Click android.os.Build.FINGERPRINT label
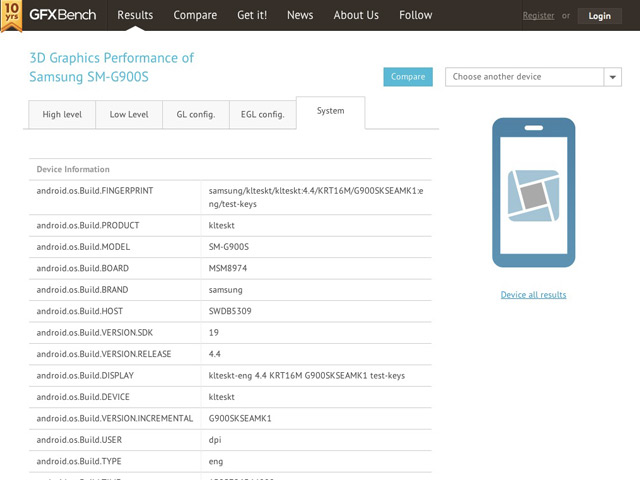Viewport: 640px width, 480px height. coord(95,191)
